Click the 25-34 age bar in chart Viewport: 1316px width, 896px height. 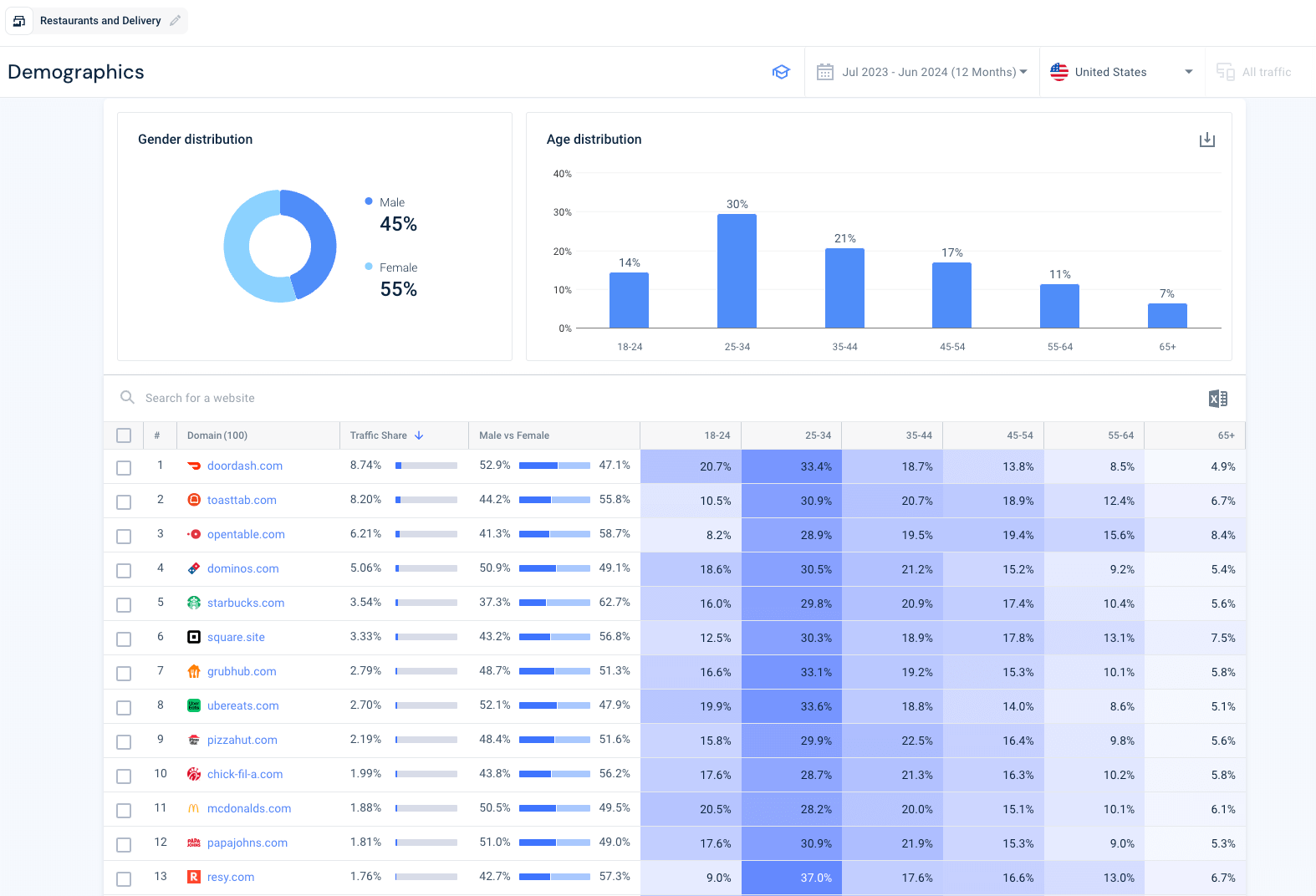(737, 271)
